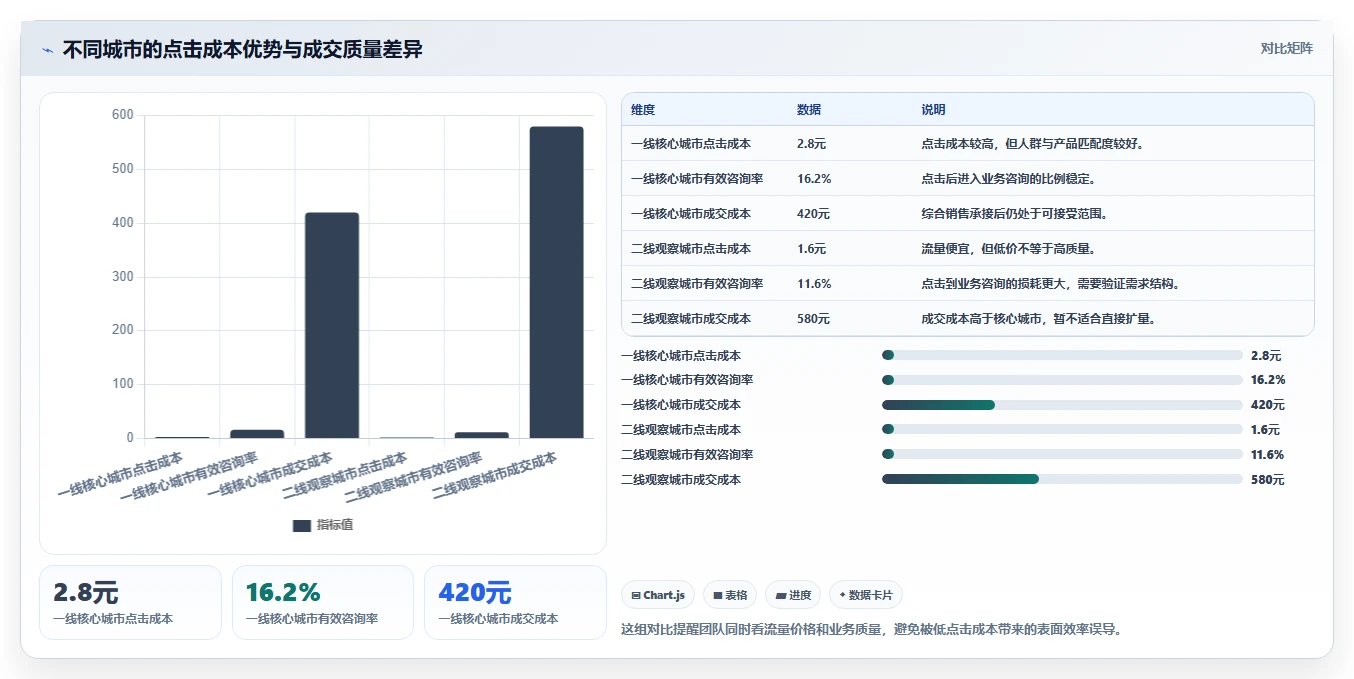Click the 1.6元 progress value label
This screenshot has height=679, width=1354.
(1266, 430)
